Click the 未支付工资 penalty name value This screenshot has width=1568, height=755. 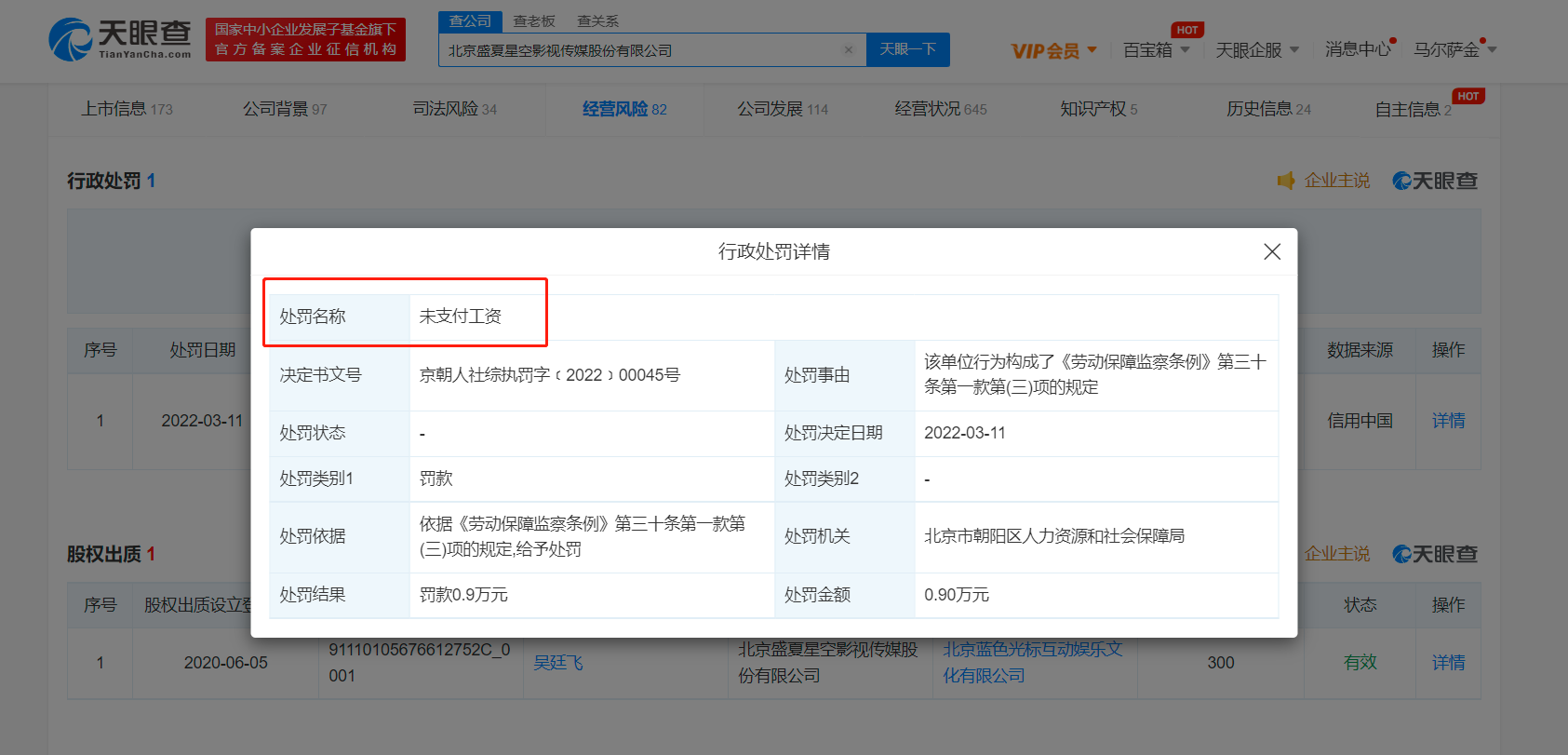pos(461,317)
